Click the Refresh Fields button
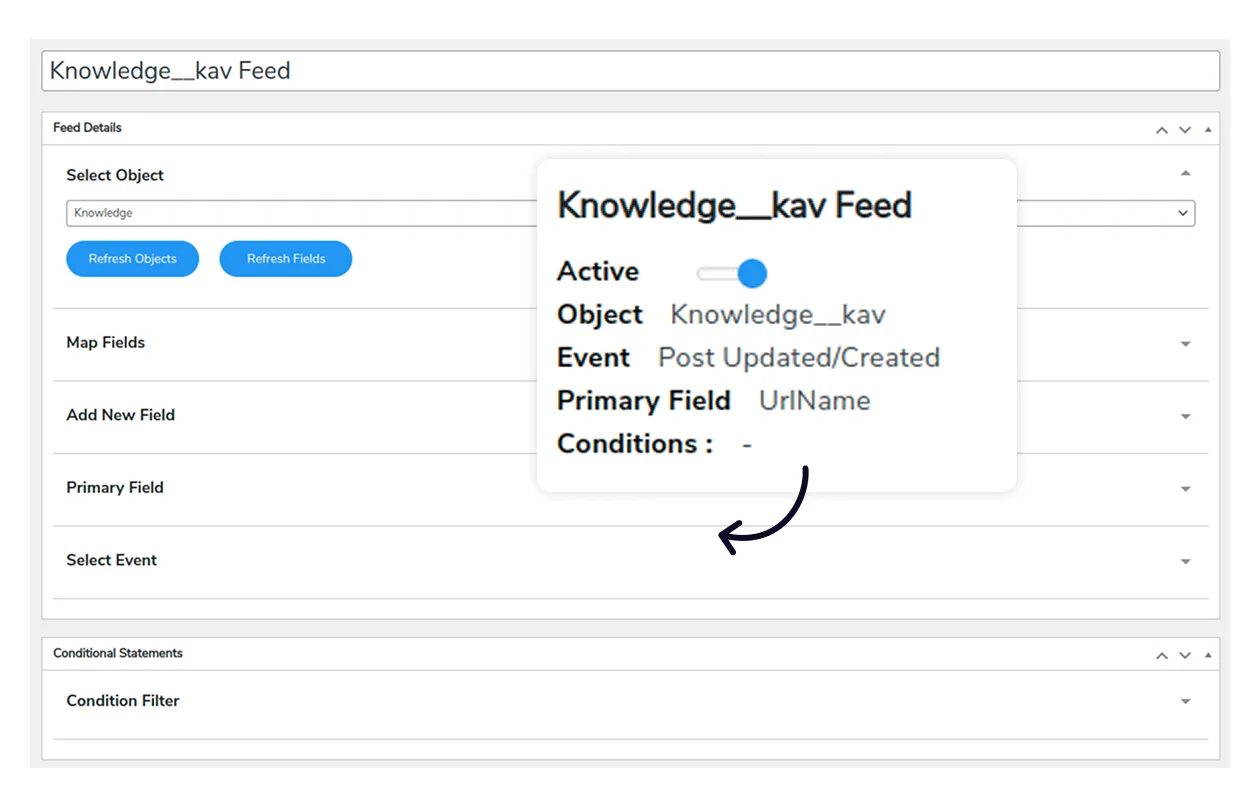This screenshot has width=1260, height=804. (286, 259)
